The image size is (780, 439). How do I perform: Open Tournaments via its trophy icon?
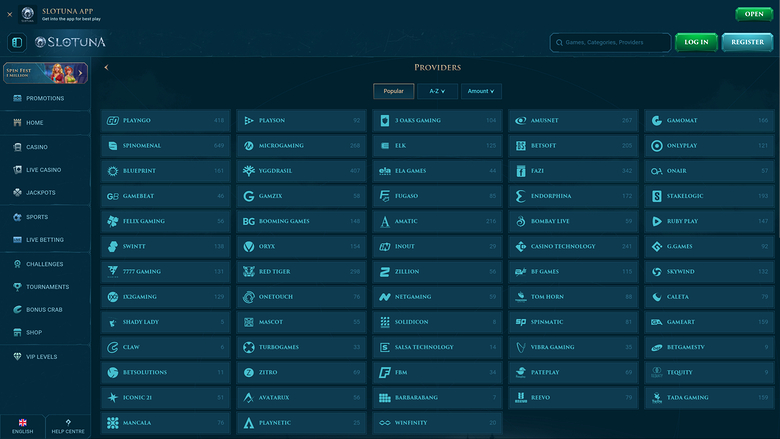pos(17,286)
